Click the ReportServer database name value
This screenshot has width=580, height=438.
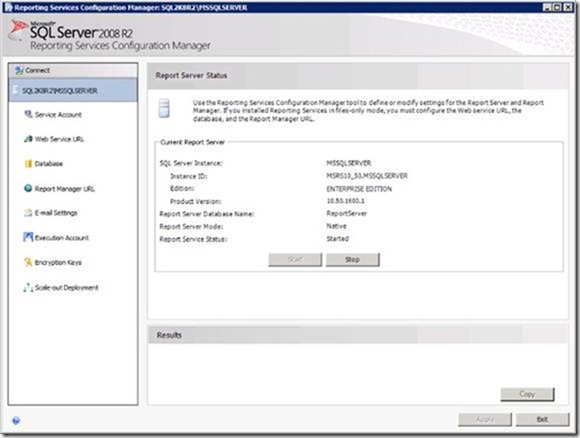[347, 213]
